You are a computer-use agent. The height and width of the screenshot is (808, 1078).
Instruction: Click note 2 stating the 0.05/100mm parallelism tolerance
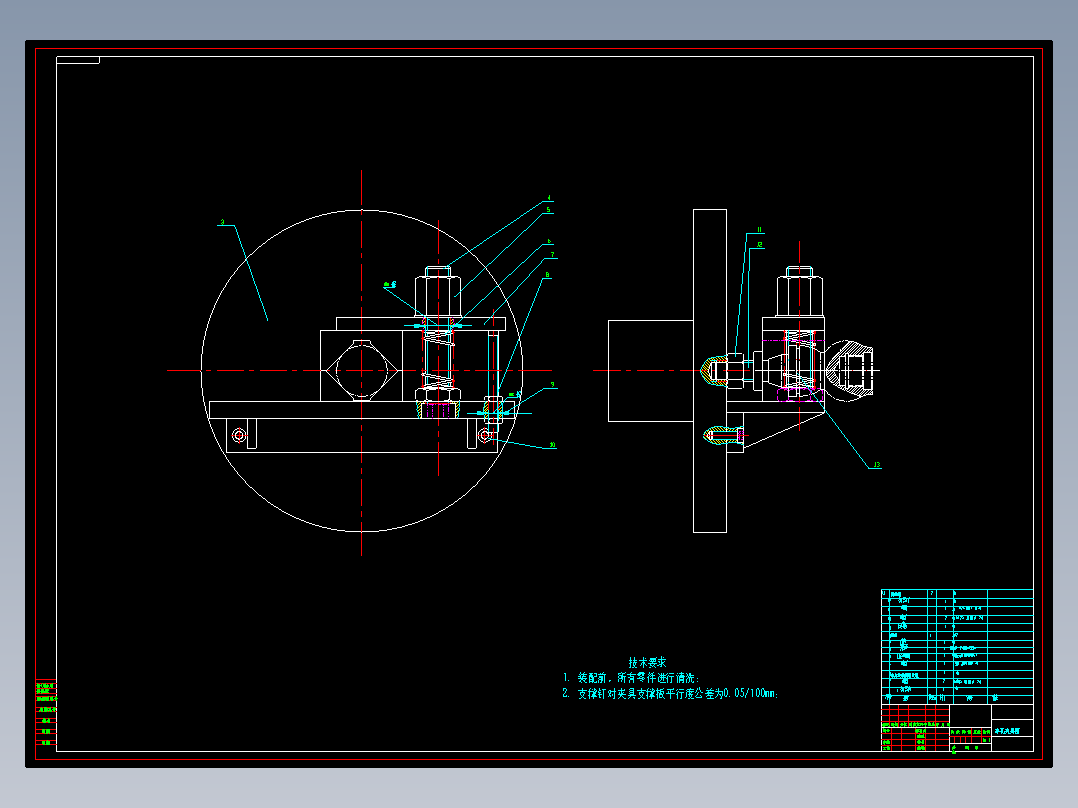[x=670, y=693]
